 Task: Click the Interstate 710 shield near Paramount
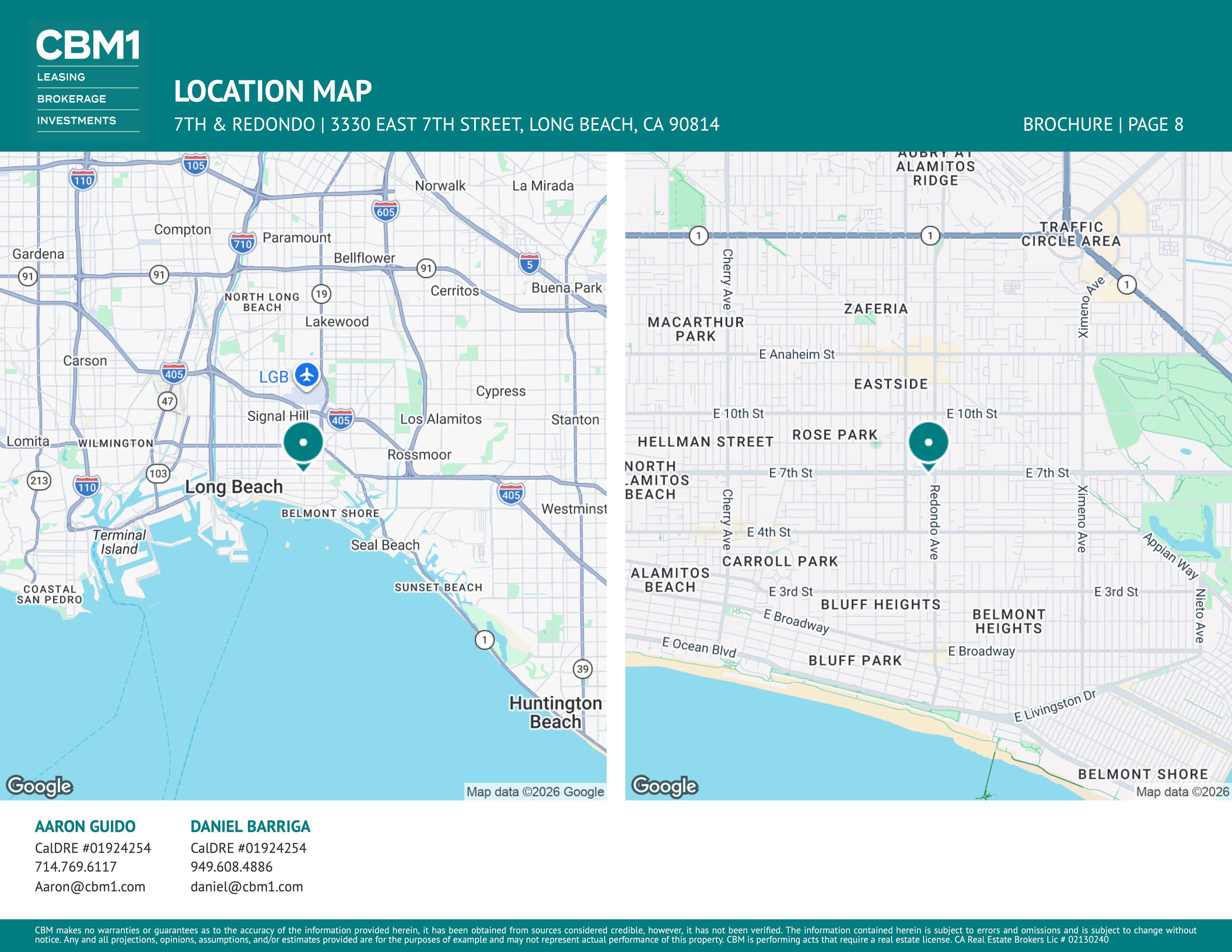click(243, 243)
